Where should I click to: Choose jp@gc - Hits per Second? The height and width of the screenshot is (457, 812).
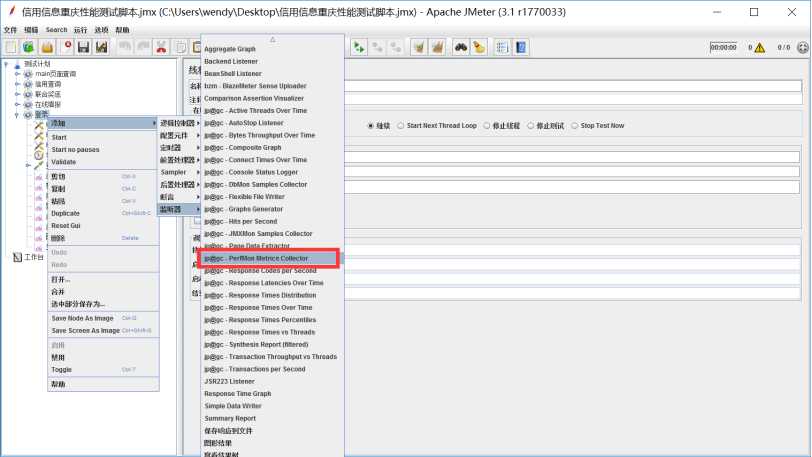[x=272, y=222]
